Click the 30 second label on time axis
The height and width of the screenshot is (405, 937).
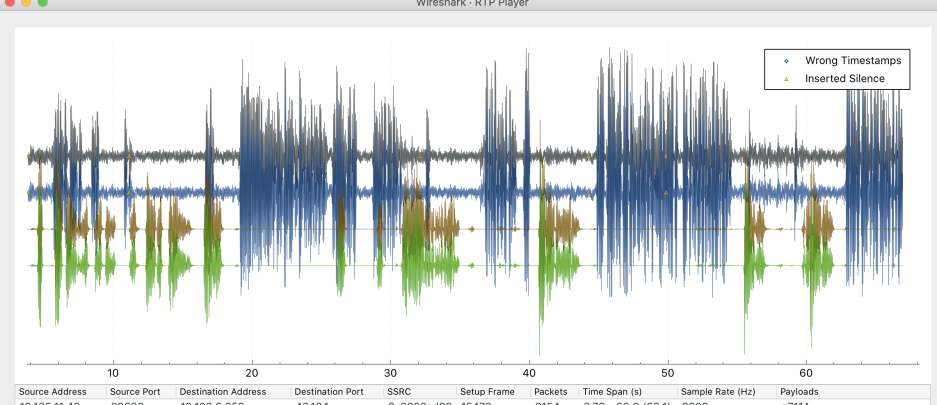pos(390,374)
